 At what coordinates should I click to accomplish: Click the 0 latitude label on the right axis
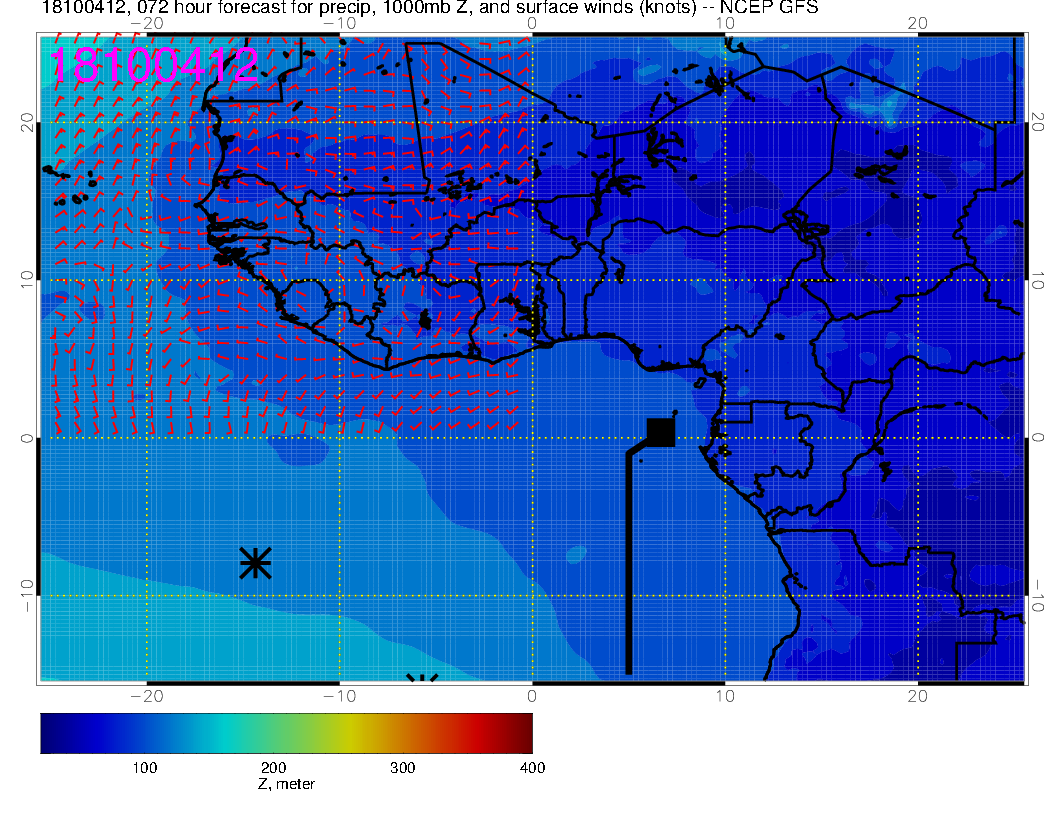[x=1038, y=438]
